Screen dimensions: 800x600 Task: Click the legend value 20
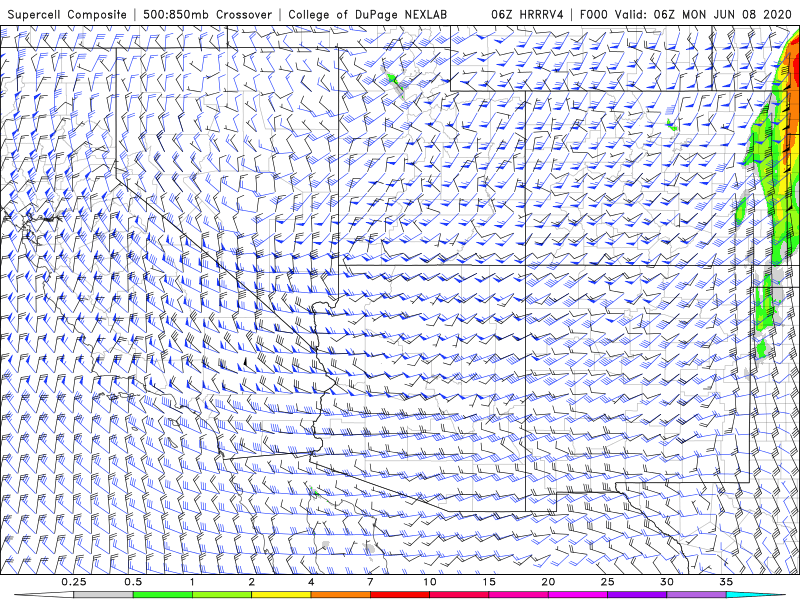pos(548,582)
